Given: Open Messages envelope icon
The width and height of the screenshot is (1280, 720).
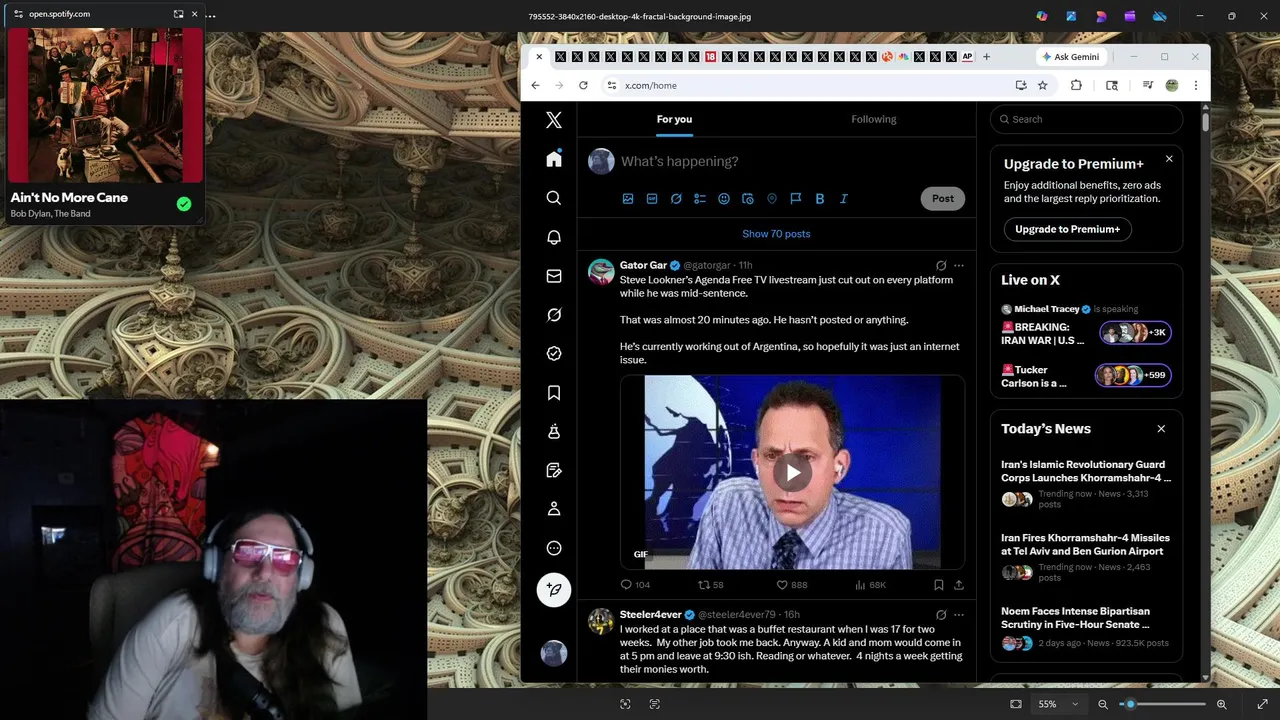Looking at the screenshot, I should [x=554, y=276].
